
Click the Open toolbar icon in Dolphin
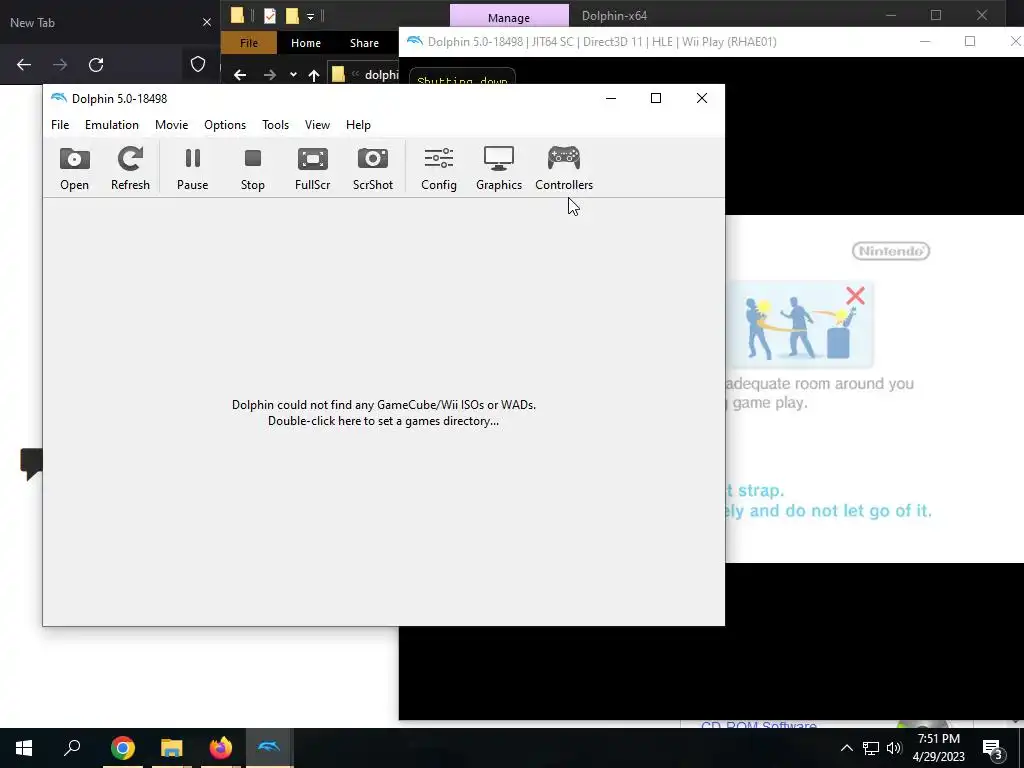pyautogui.click(x=74, y=168)
